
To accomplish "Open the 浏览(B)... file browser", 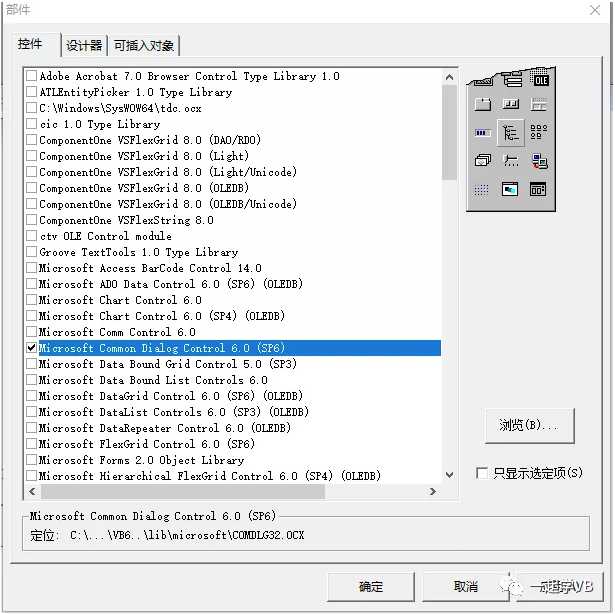I will click(x=529, y=426).
